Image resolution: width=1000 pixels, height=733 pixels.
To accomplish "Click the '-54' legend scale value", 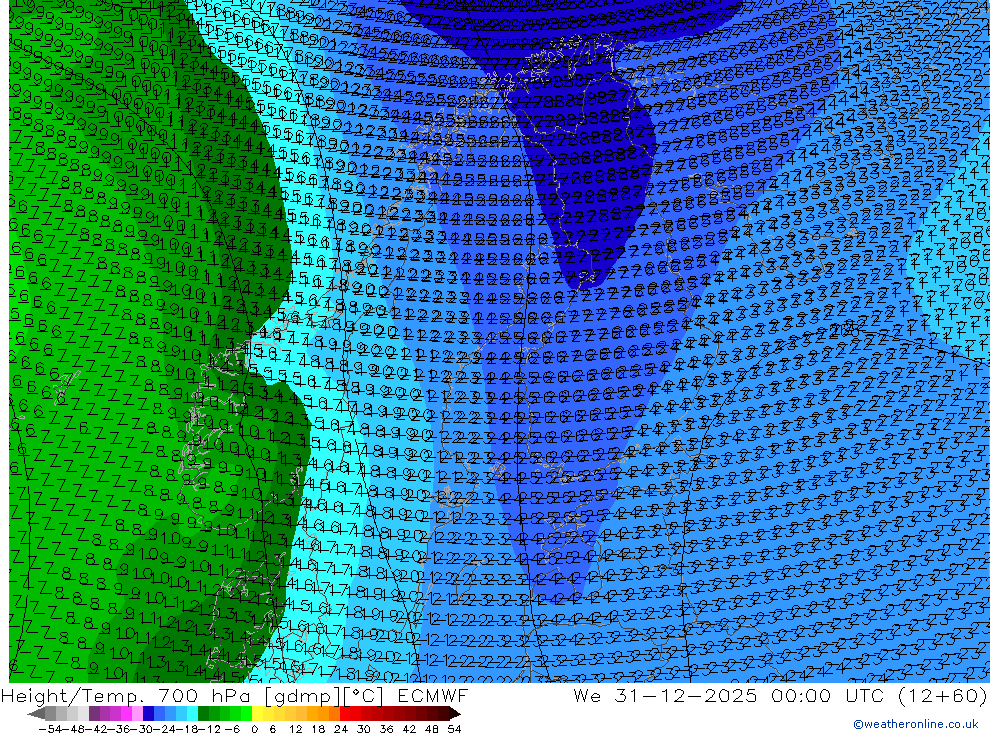I will pos(50,729).
